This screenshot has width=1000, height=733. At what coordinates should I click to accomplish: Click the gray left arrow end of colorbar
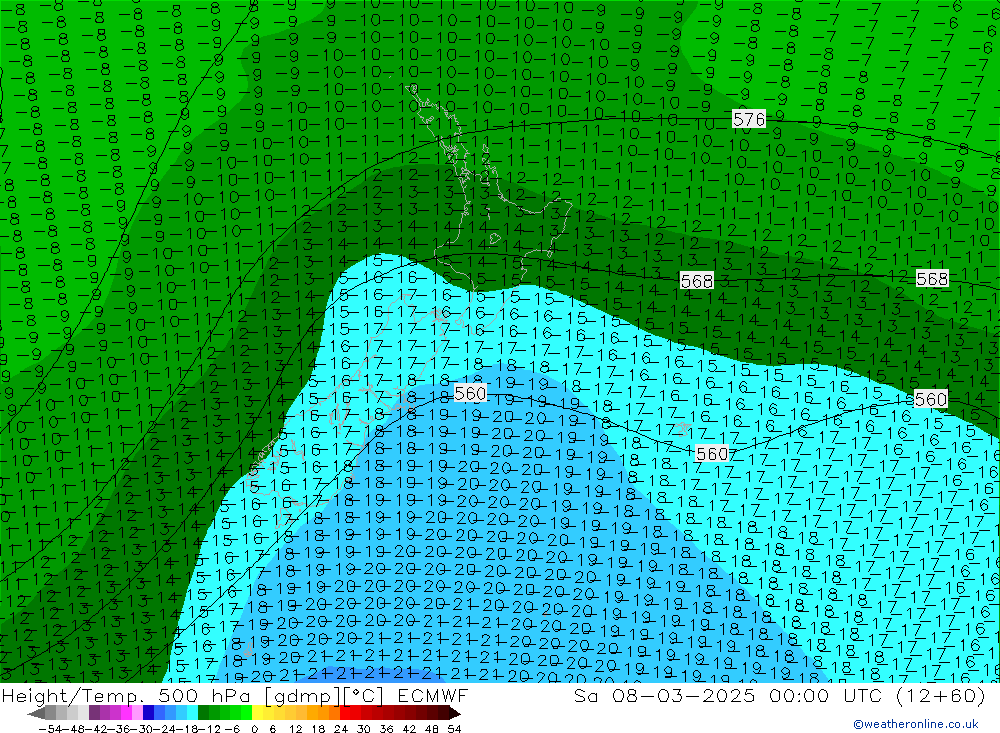click(36, 713)
